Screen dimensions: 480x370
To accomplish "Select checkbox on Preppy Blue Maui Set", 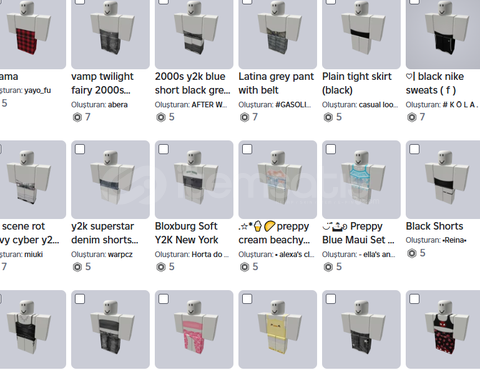I will 331,149.
